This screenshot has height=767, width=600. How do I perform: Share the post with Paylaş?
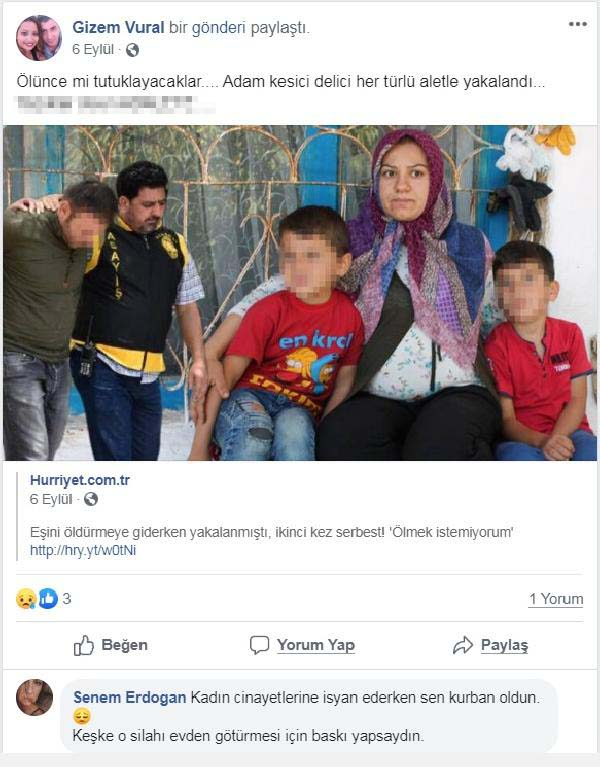pyautogui.click(x=490, y=645)
